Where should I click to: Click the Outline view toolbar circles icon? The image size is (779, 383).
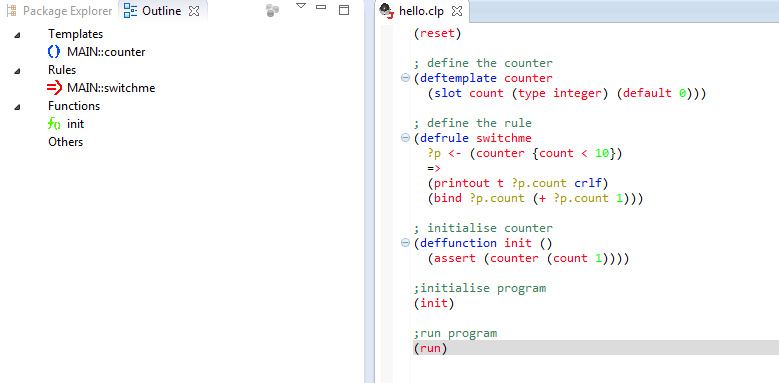272,10
